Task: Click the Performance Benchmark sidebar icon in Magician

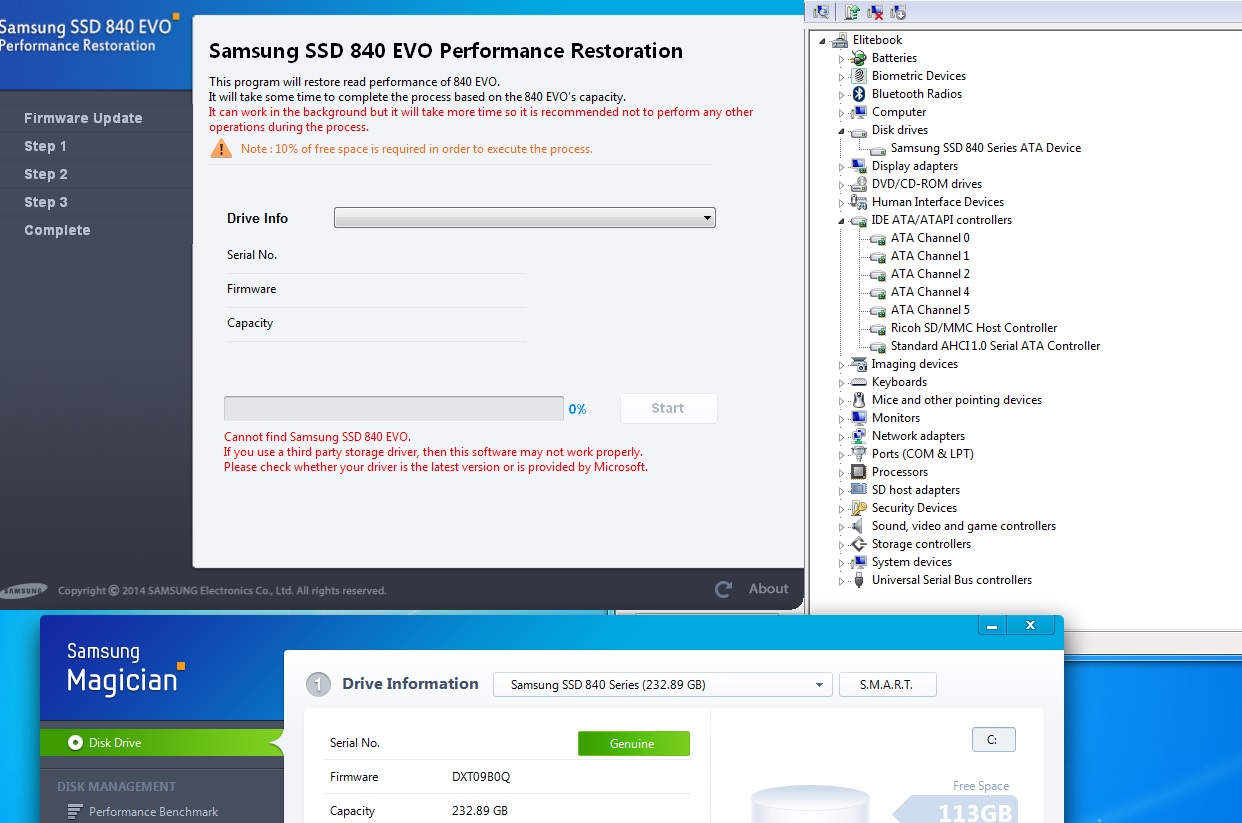Action: pyautogui.click(x=74, y=812)
